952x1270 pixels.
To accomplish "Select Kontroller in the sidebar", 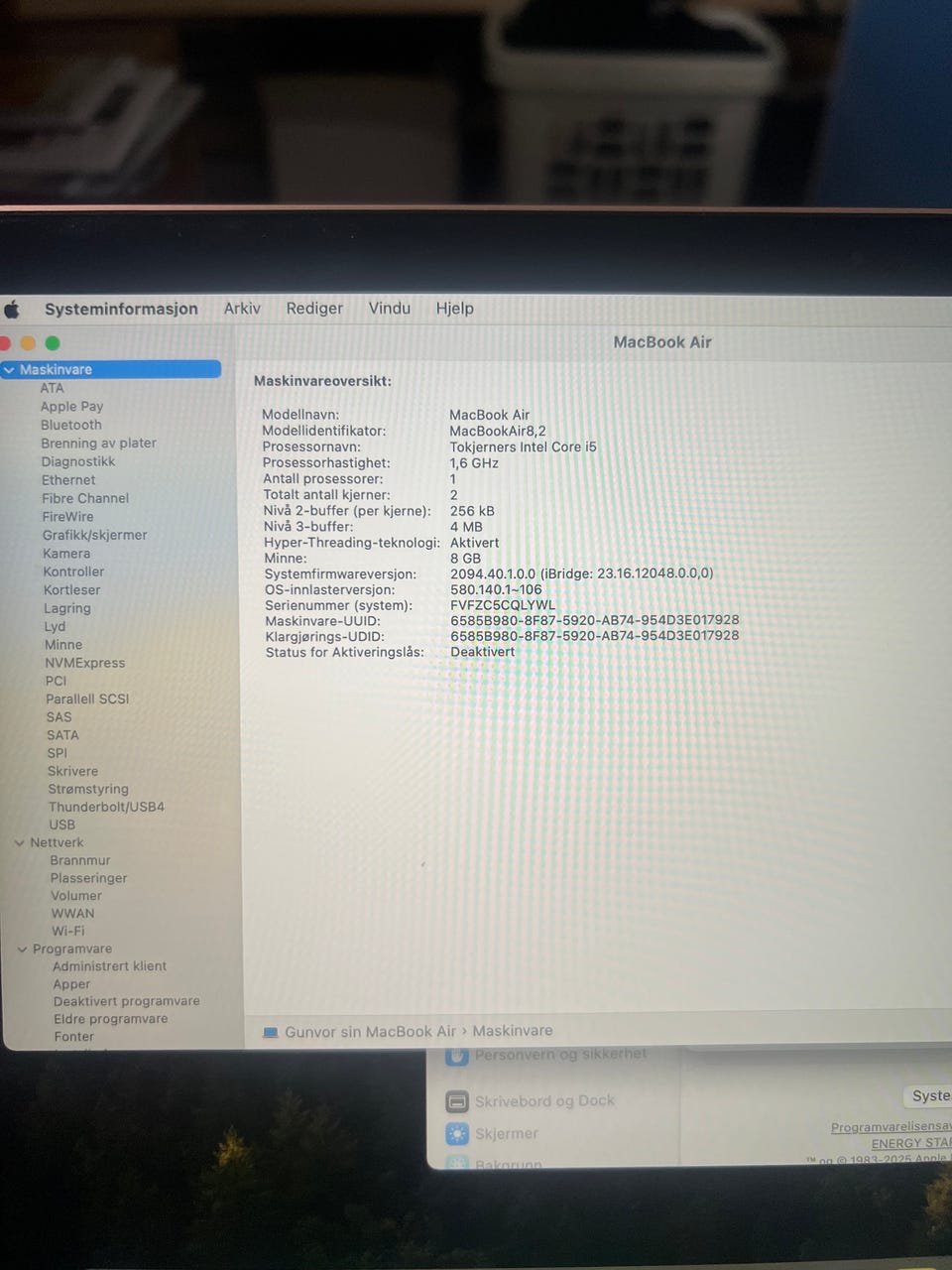I will pyautogui.click(x=73, y=571).
